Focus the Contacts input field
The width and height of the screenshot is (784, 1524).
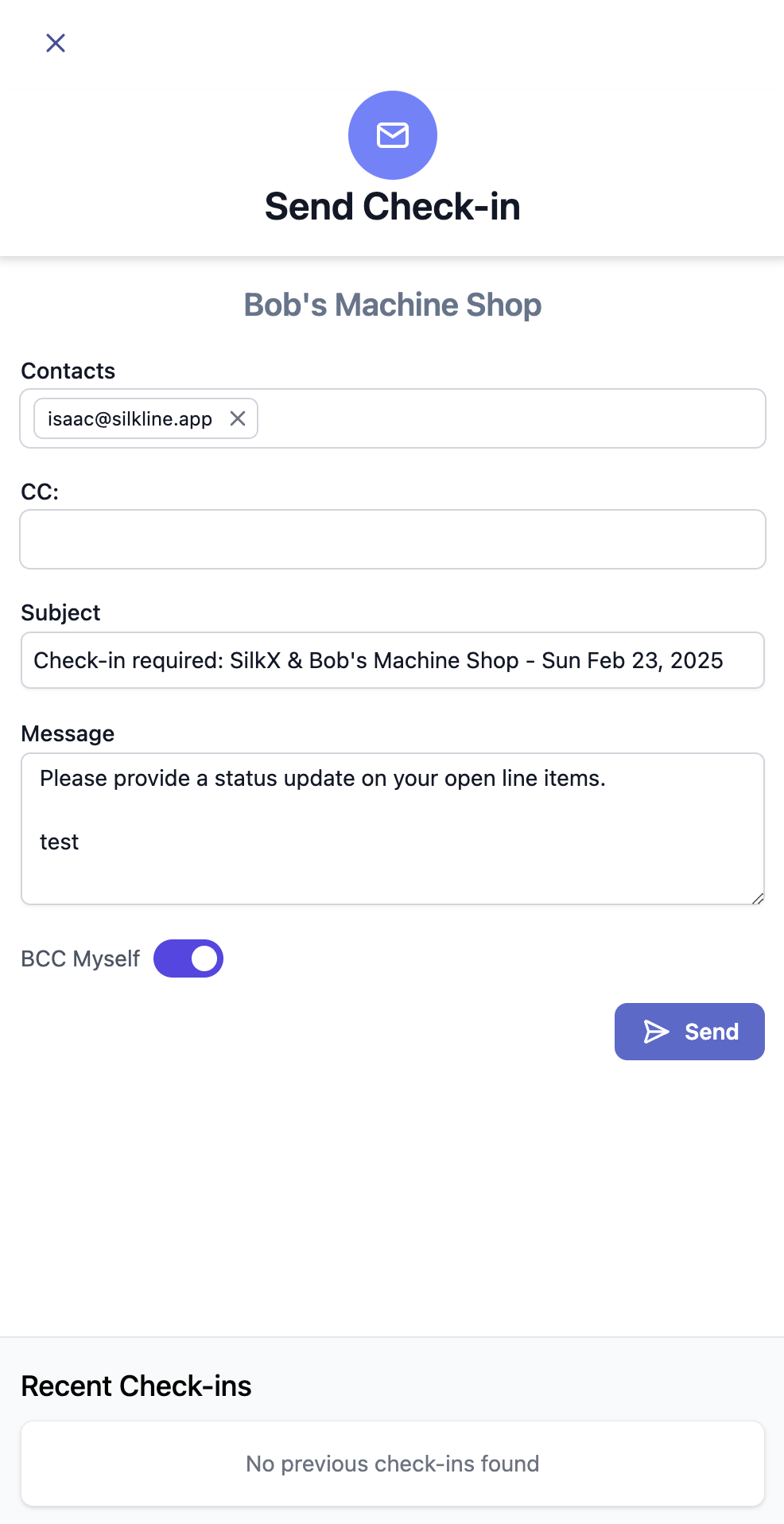(509, 418)
